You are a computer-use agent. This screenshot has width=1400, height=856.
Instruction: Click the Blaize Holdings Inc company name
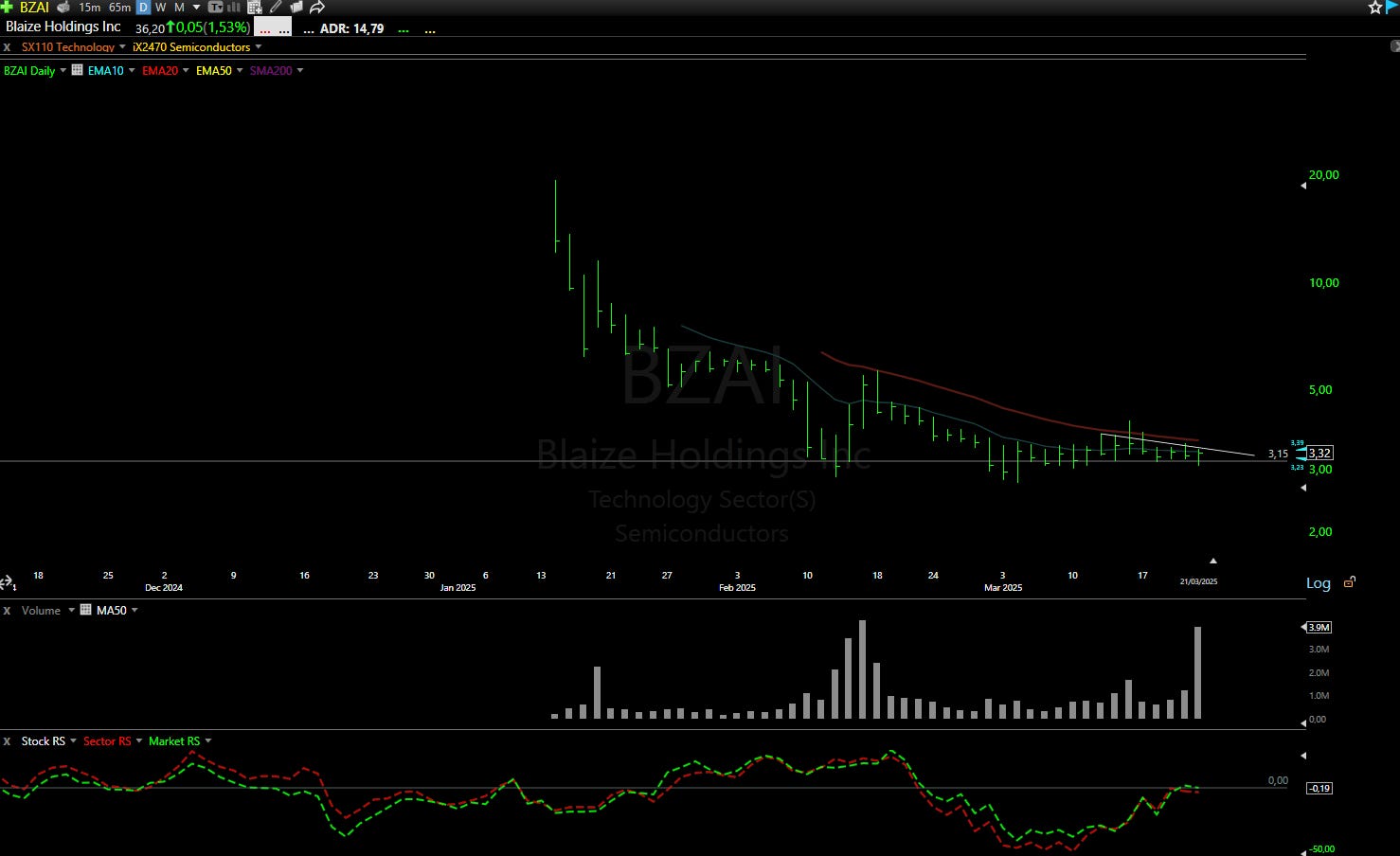(x=63, y=27)
